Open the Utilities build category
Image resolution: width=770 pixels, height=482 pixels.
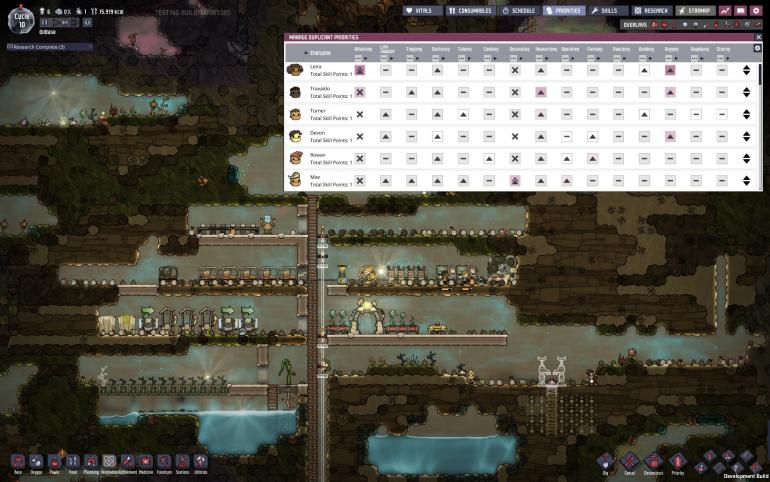pyautogui.click(x=200, y=462)
